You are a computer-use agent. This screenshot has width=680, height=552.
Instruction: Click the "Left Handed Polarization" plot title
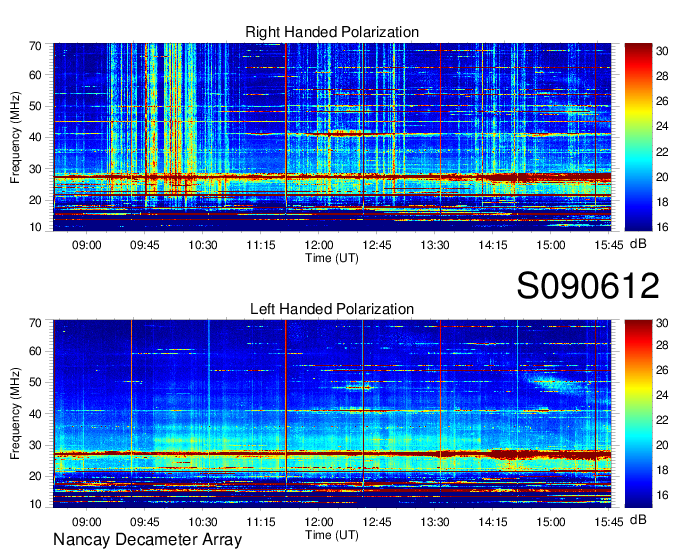click(x=332, y=309)
